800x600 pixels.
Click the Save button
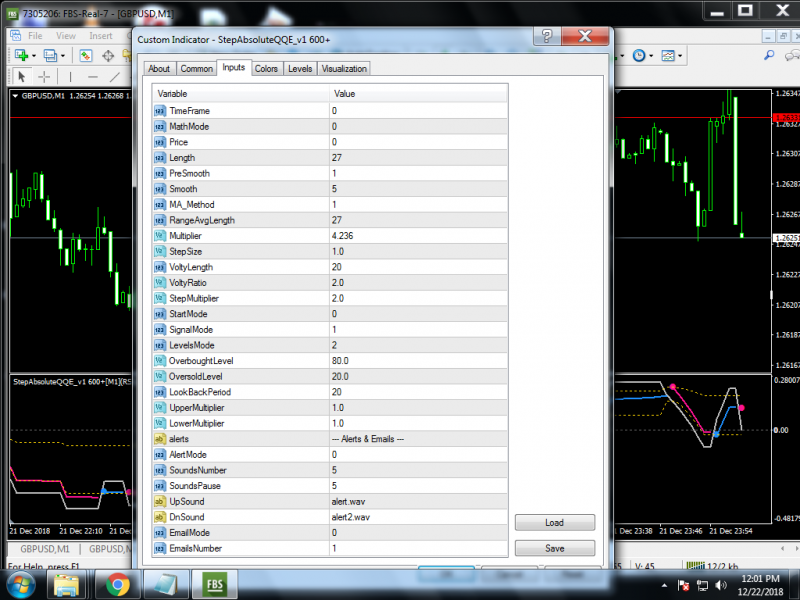[x=555, y=548]
